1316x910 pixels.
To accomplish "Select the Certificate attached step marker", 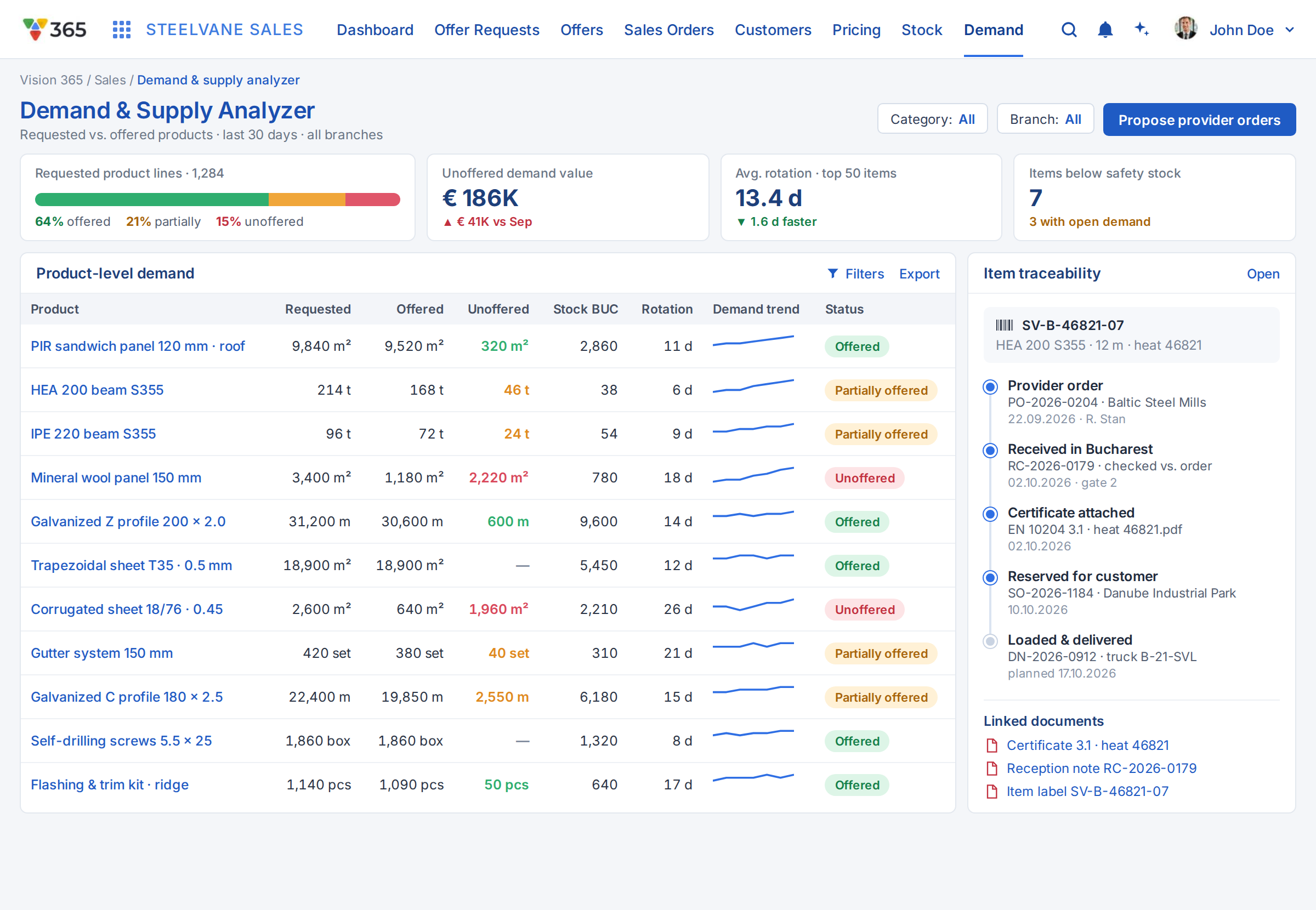I will [990, 514].
